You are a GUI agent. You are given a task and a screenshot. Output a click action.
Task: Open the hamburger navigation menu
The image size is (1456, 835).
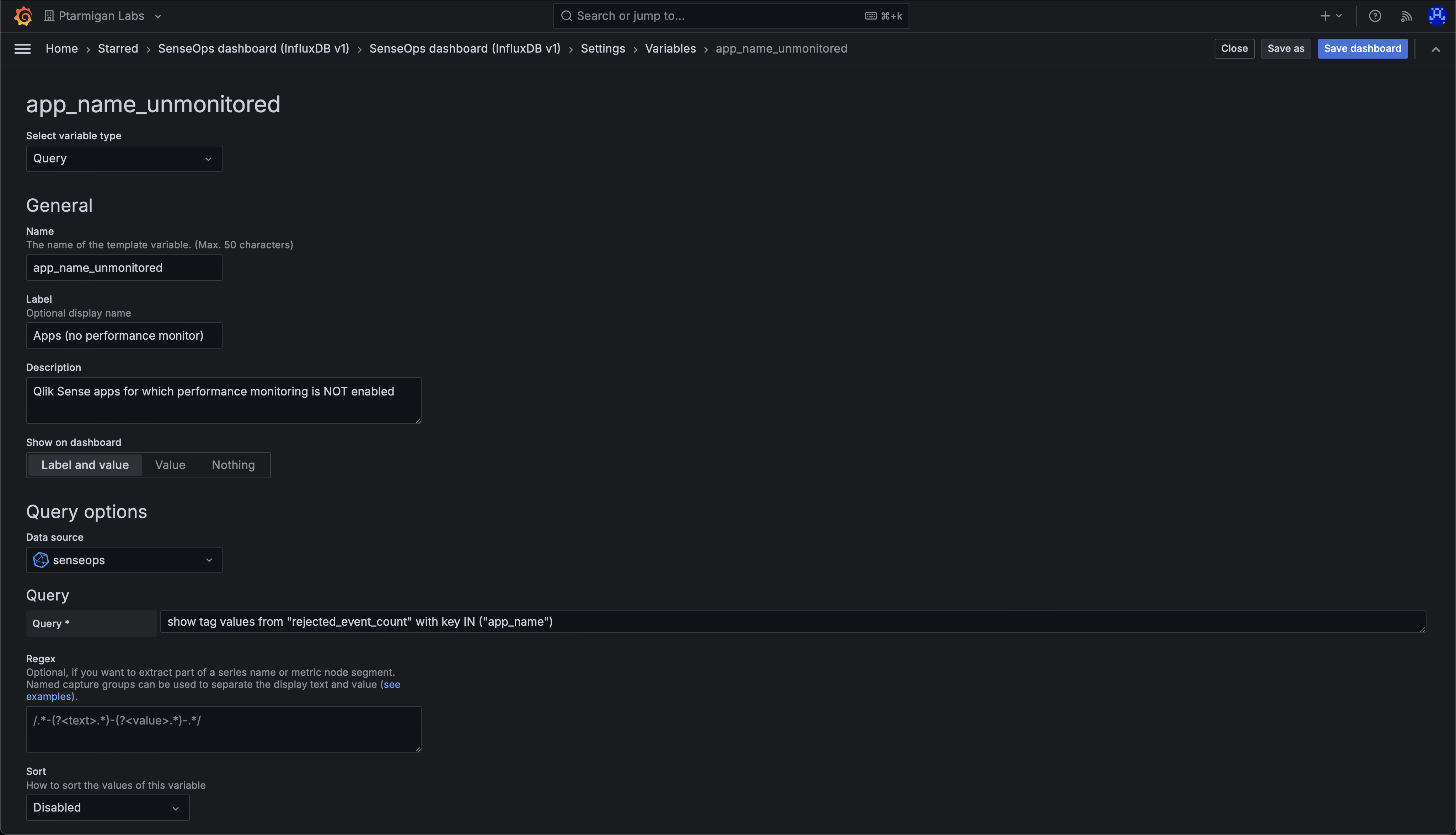tap(22, 49)
